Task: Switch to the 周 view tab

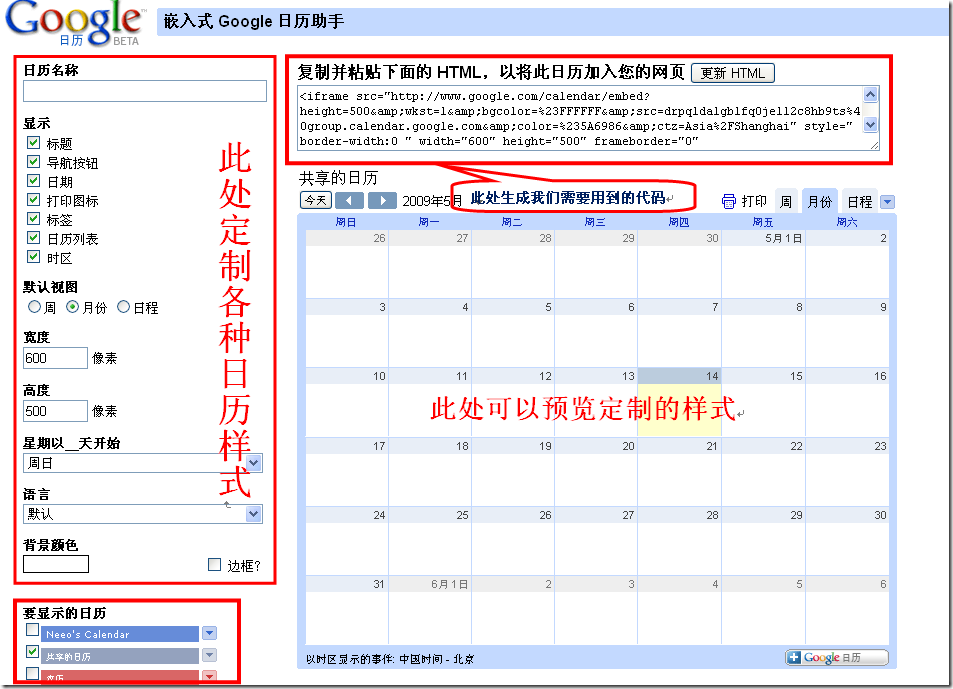Action: pyautogui.click(x=786, y=202)
